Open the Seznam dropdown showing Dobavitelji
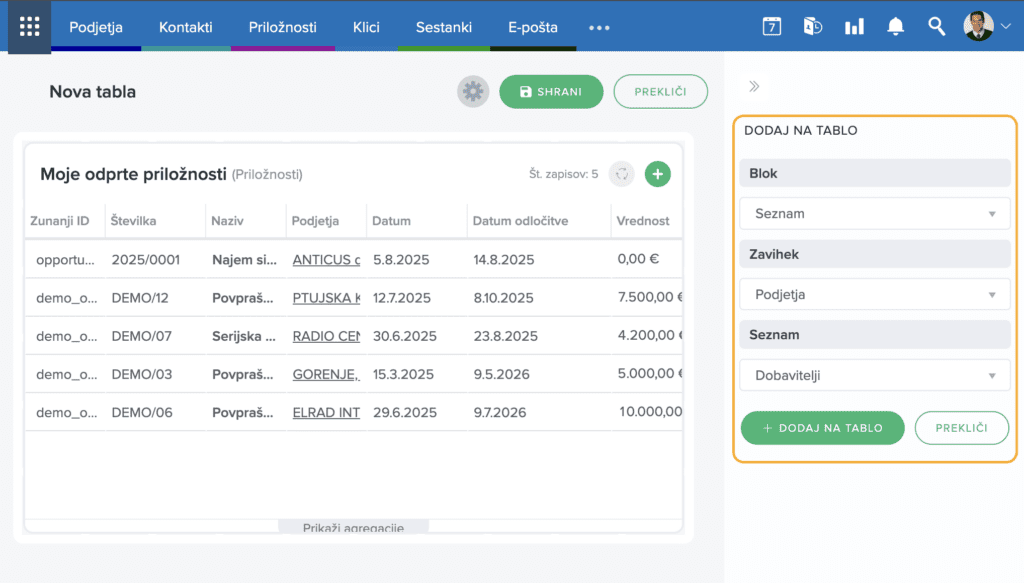This screenshot has height=583, width=1024. pos(875,376)
